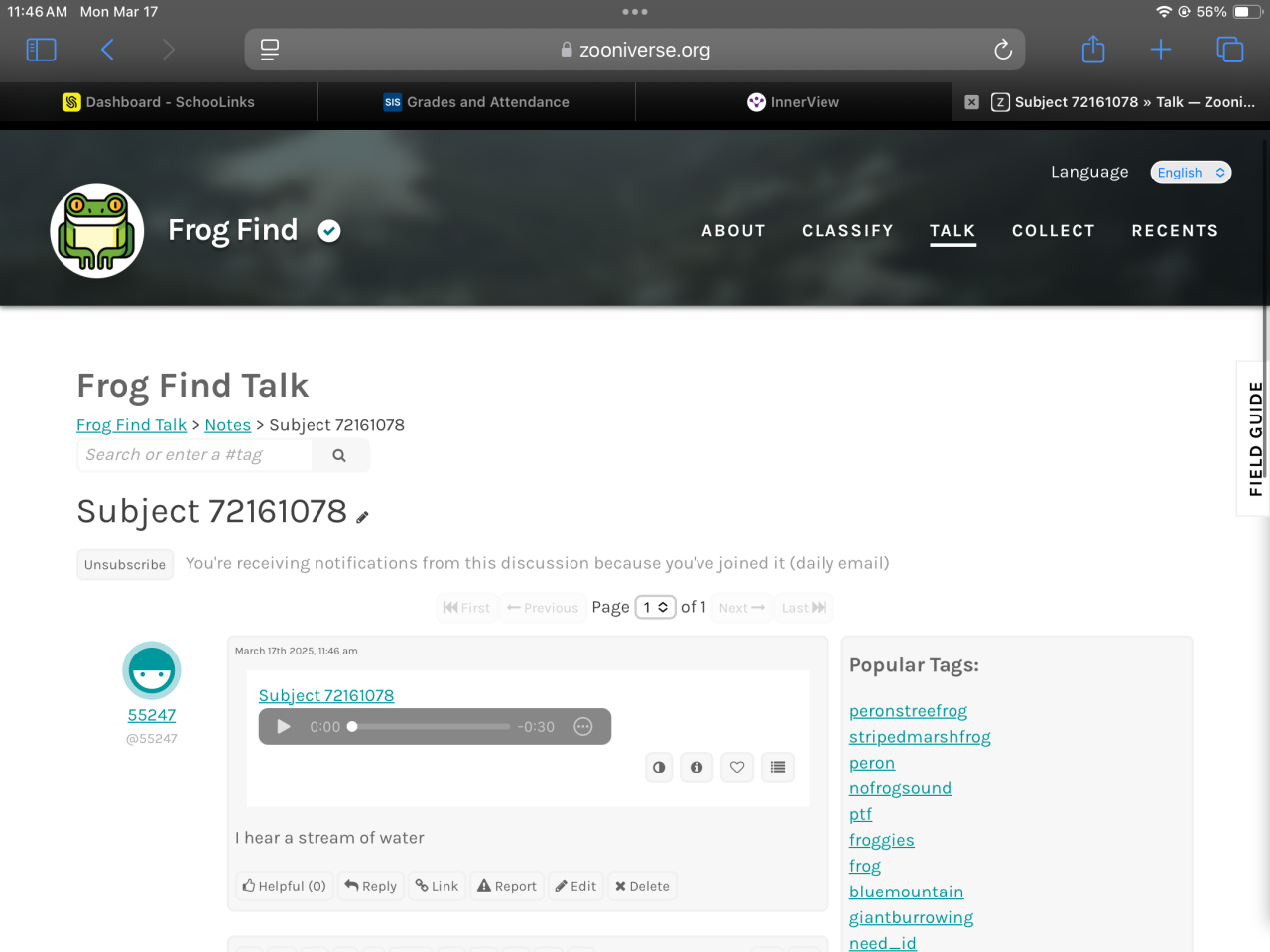The height and width of the screenshot is (952, 1270).
Task: Switch to Grades and Attendance tab
Action: click(476, 102)
